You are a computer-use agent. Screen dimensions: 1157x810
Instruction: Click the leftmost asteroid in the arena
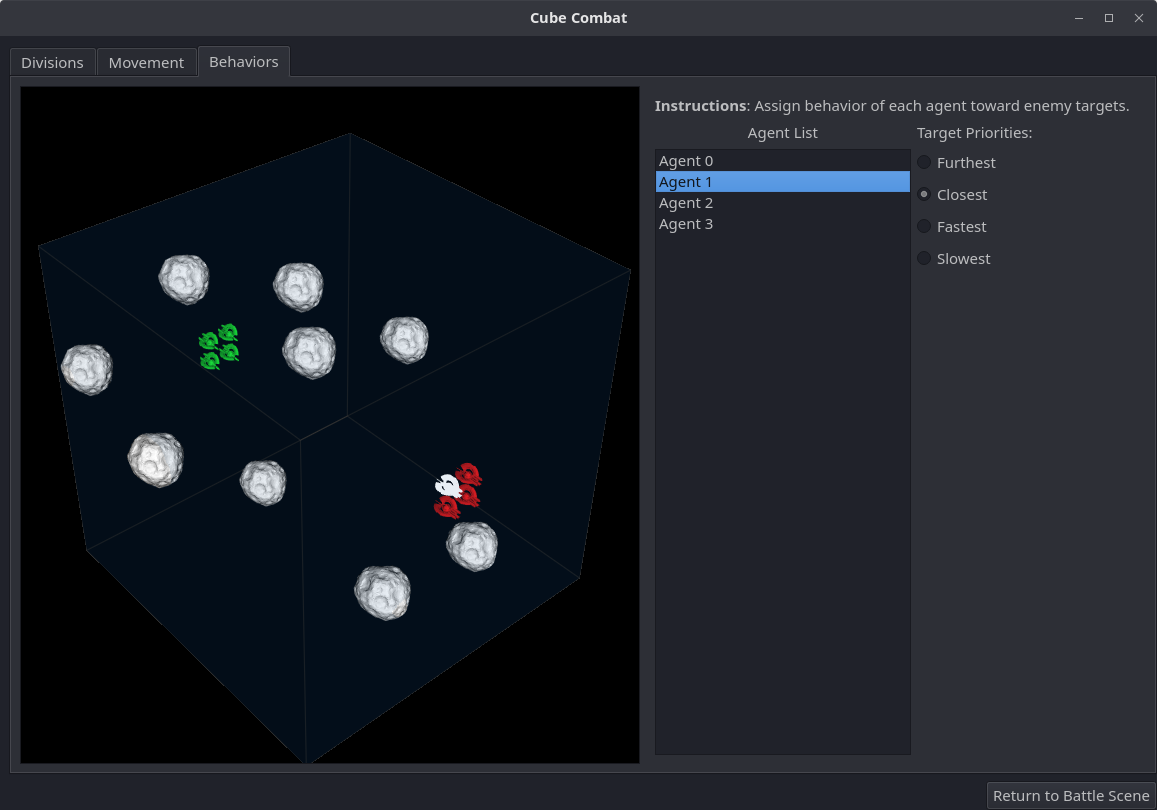point(87,369)
